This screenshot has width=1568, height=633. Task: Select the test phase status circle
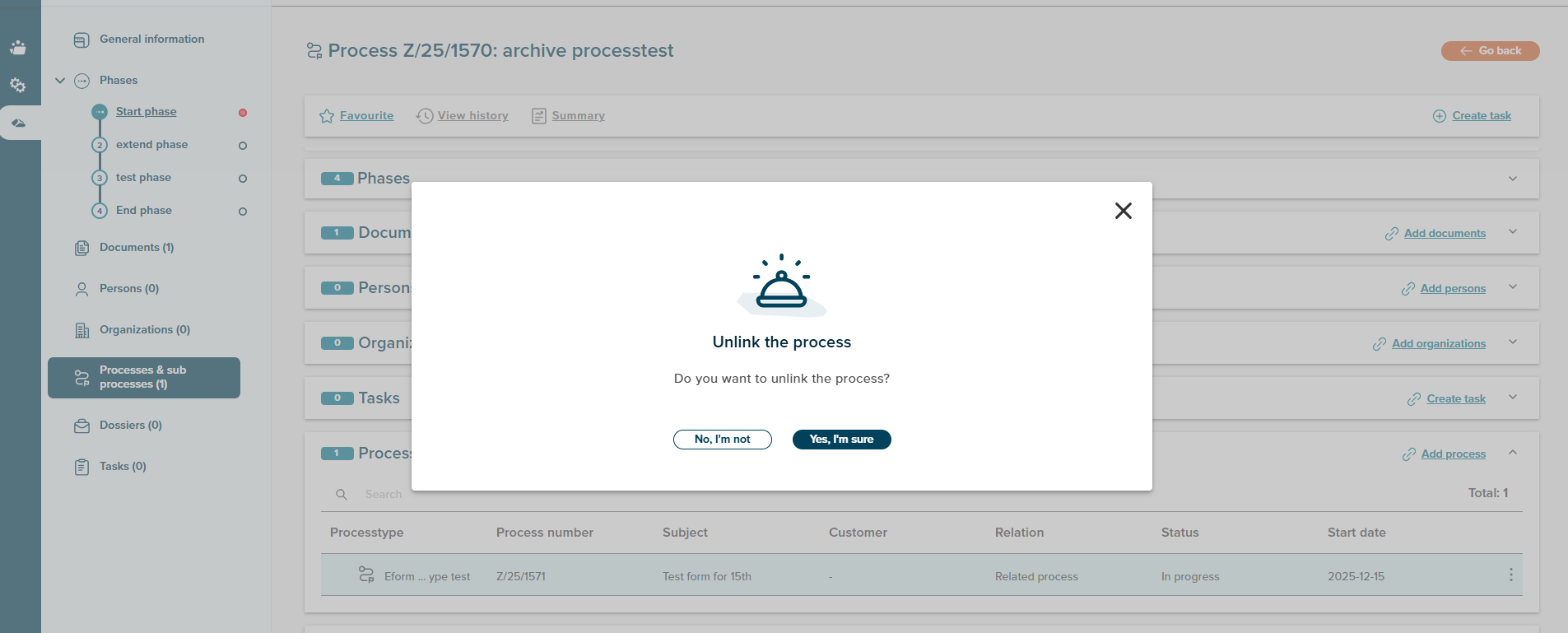coord(243,179)
